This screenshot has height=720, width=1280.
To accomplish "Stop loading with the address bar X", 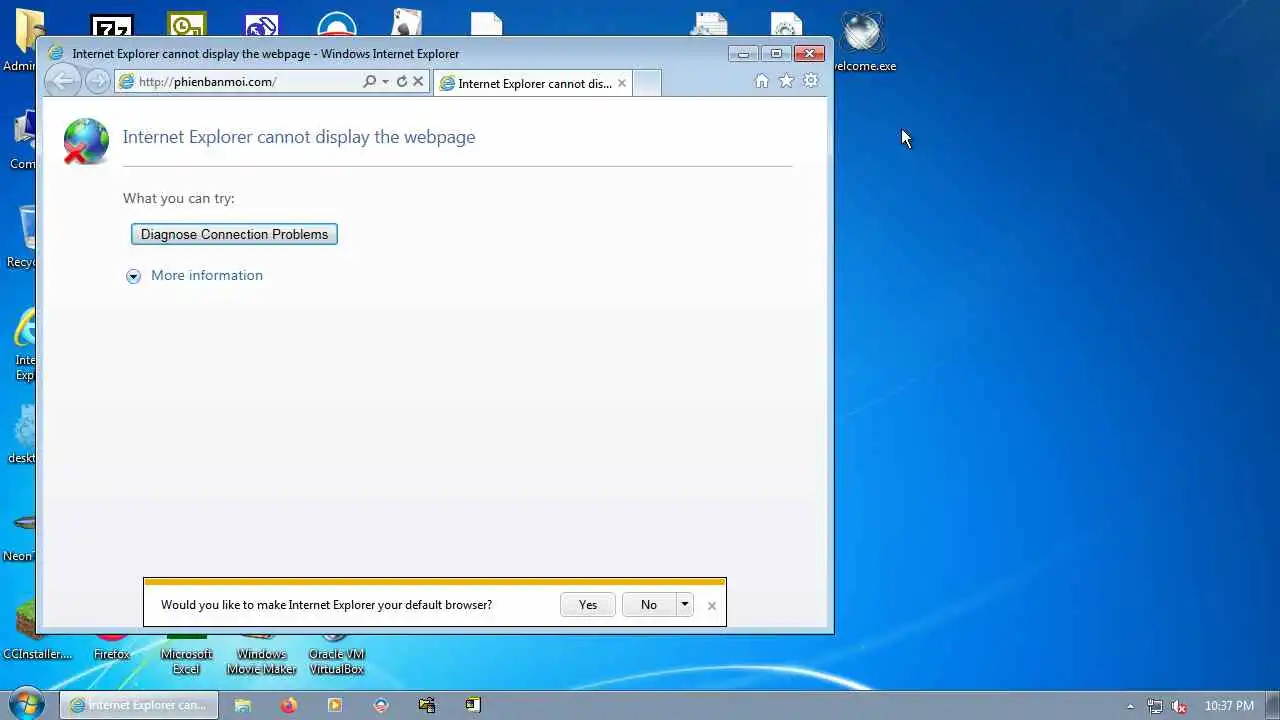I will pos(419,82).
